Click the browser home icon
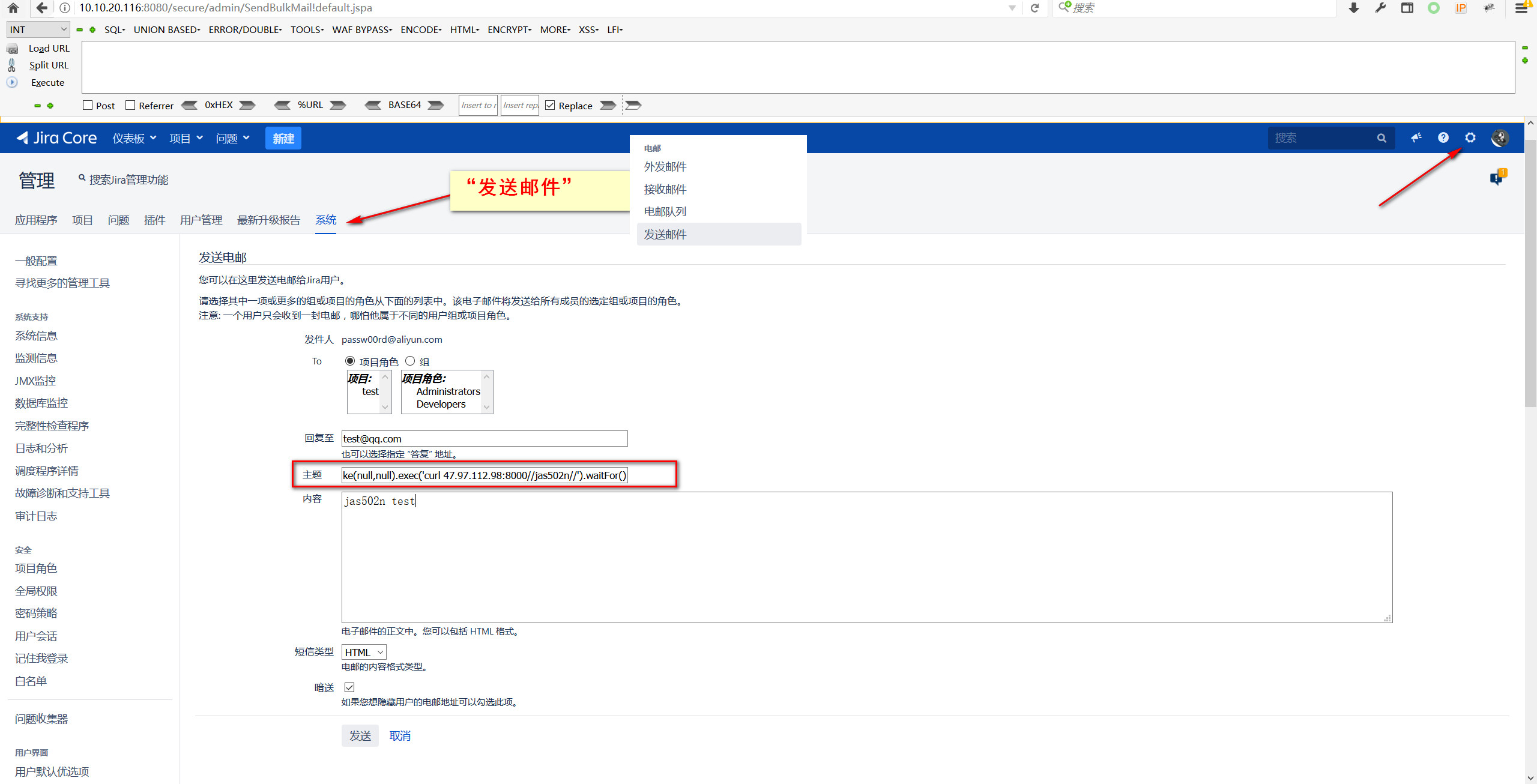Image resolution: width=1537 pixels, height=784 pixels. click(x=13, y=8)
